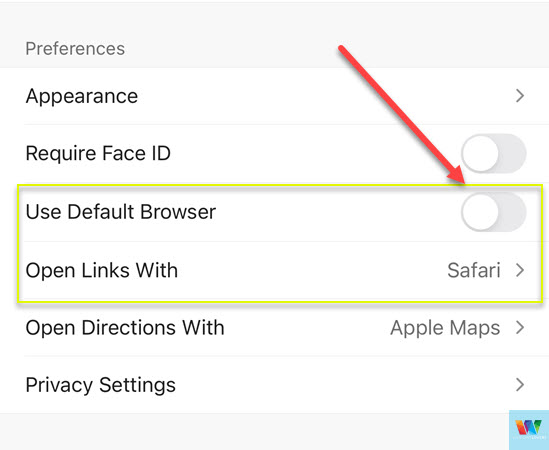Open the Privacy Settings menu item

274,385
